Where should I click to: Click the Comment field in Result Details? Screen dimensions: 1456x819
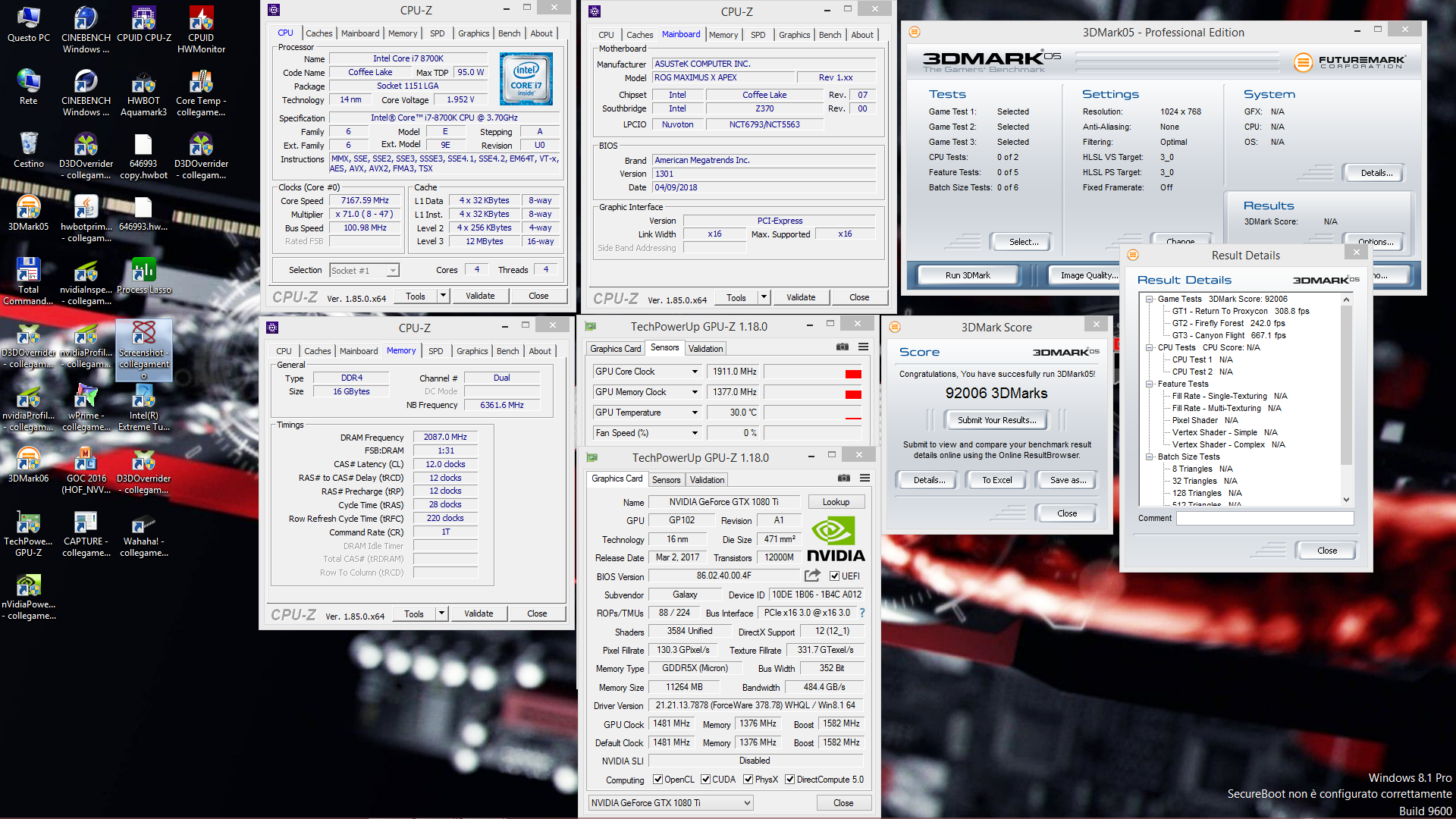pyautogui.click(x=1265, y=518)
